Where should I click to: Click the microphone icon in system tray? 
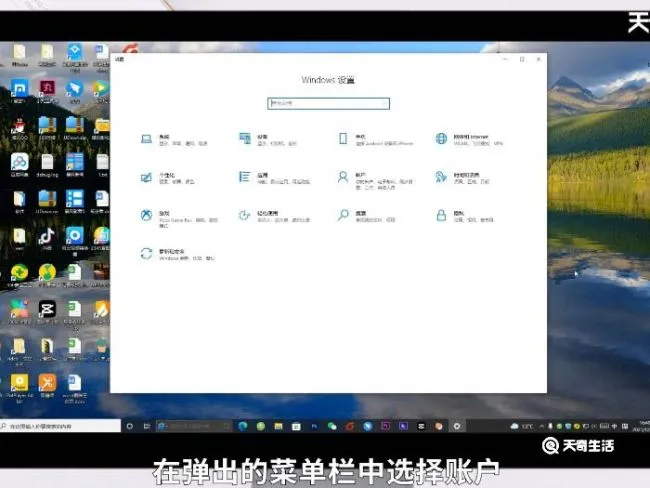551,426
